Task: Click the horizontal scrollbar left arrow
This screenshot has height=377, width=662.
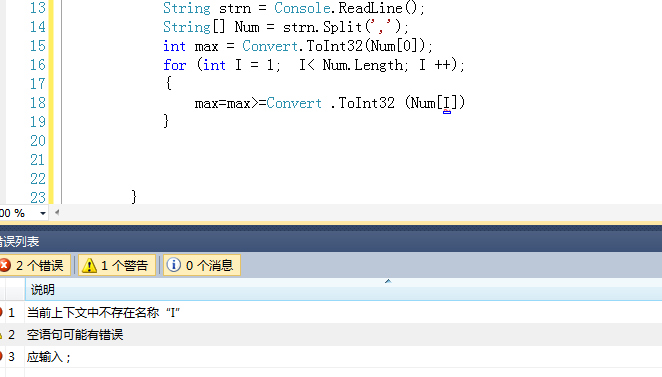Action: (57, 212)
